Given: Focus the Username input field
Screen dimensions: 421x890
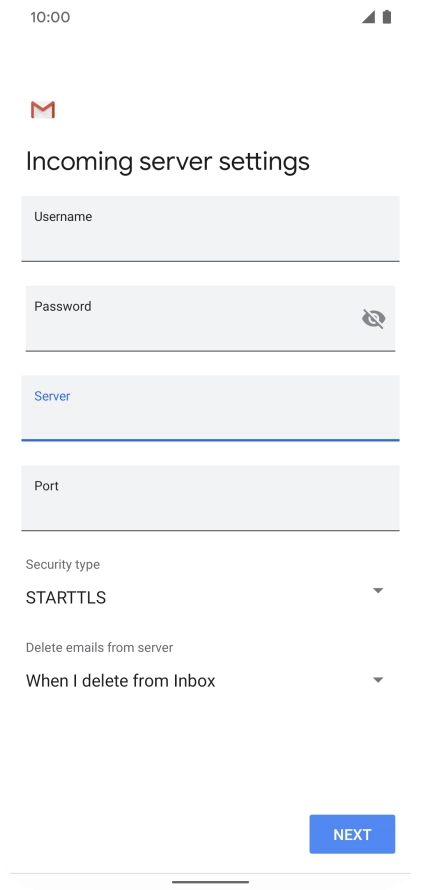Looking at the screenshot, I should (x=210, y=229).
